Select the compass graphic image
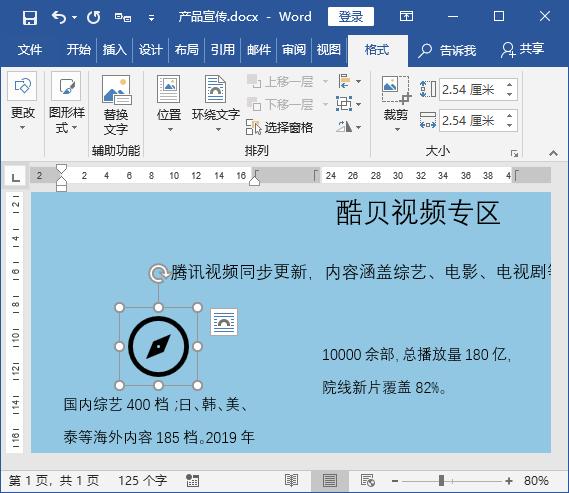The width and height of the screenshot is (569, 493). (x=159, y=346)
